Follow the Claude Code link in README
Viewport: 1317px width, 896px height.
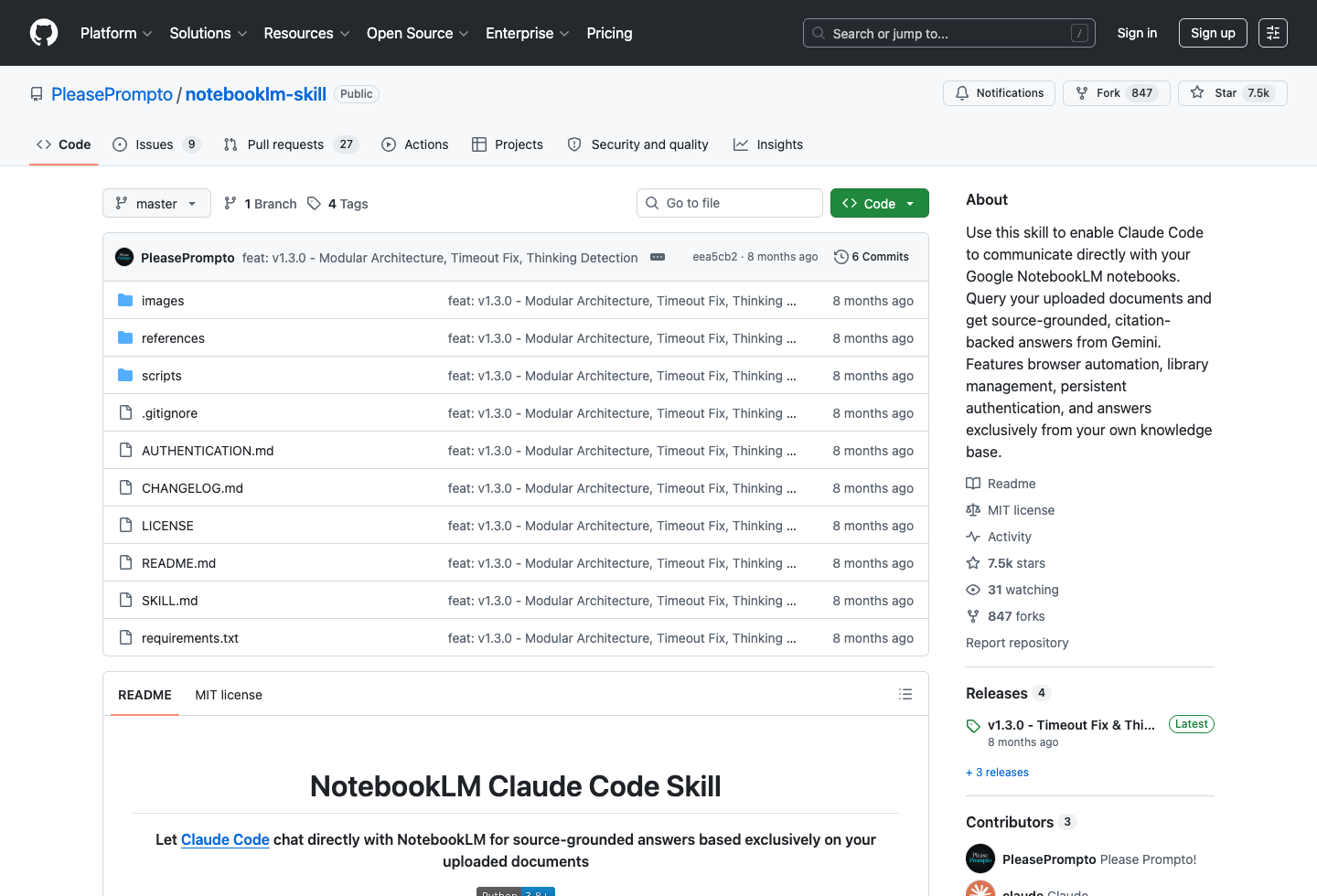click(225, 839)
